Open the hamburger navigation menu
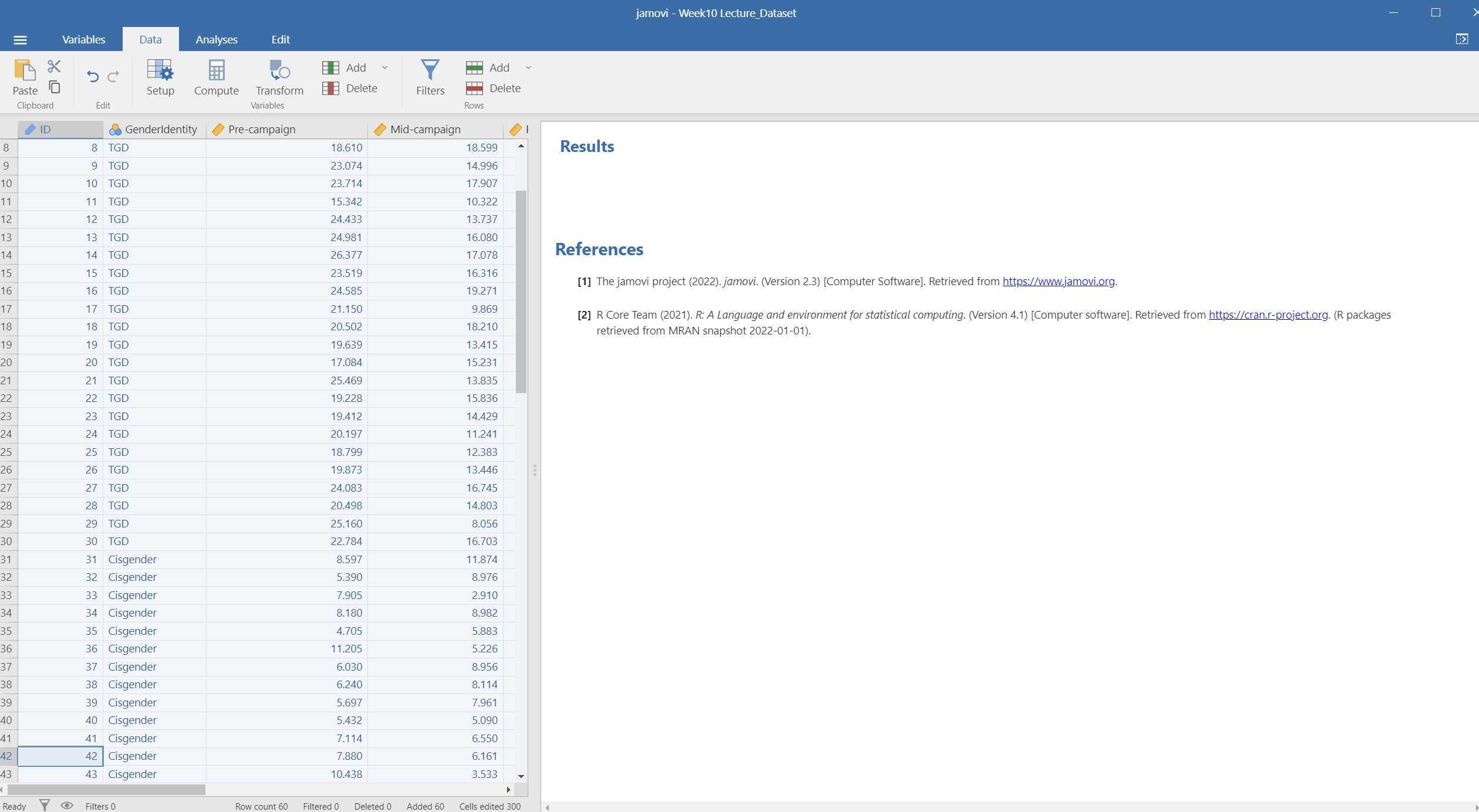This screenshot has width=1479, height=812. coord(21,39)
